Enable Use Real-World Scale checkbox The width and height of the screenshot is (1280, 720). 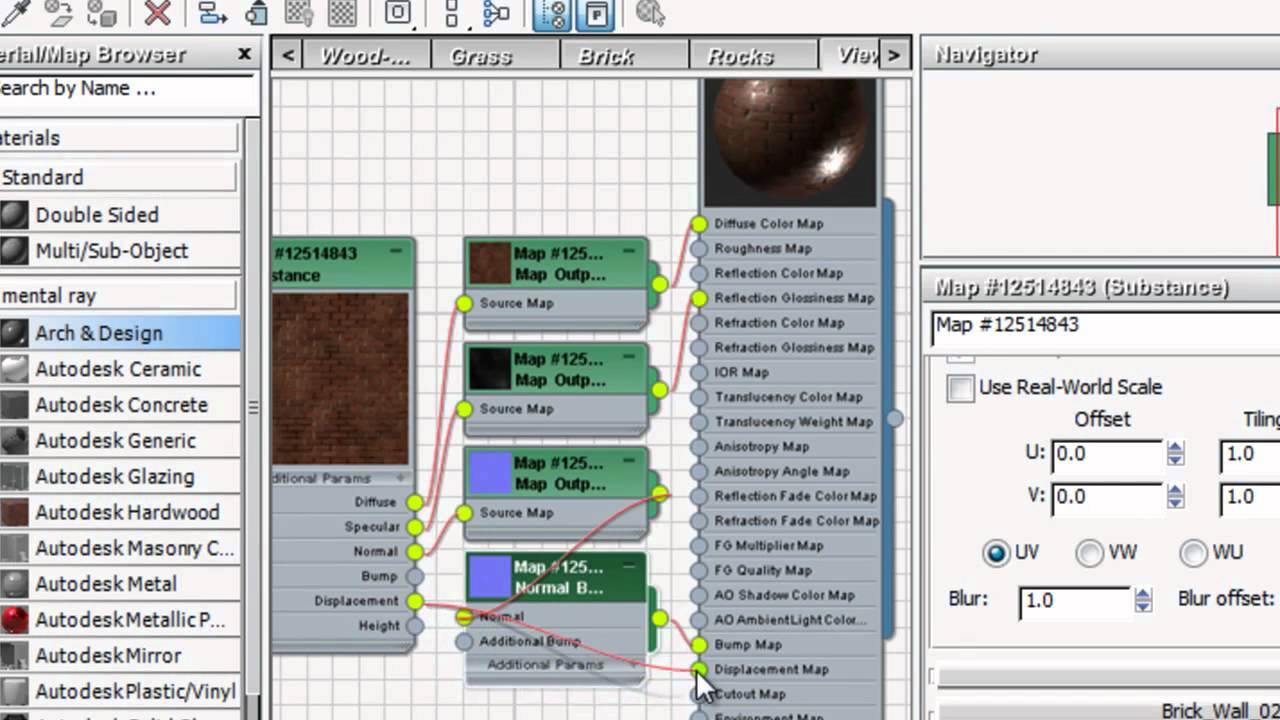pos(961,388)
